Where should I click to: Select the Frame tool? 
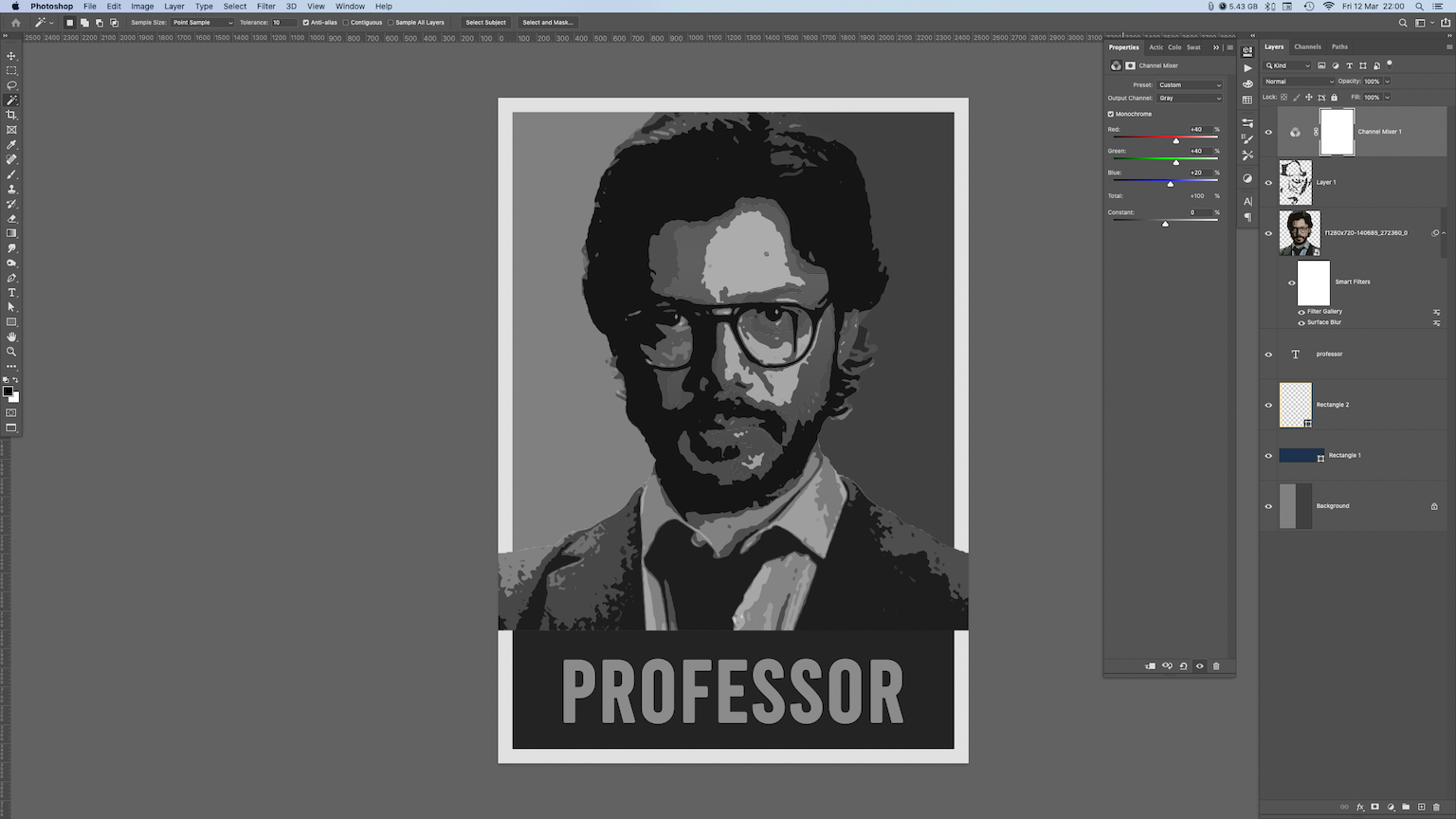tap(11, 130)
